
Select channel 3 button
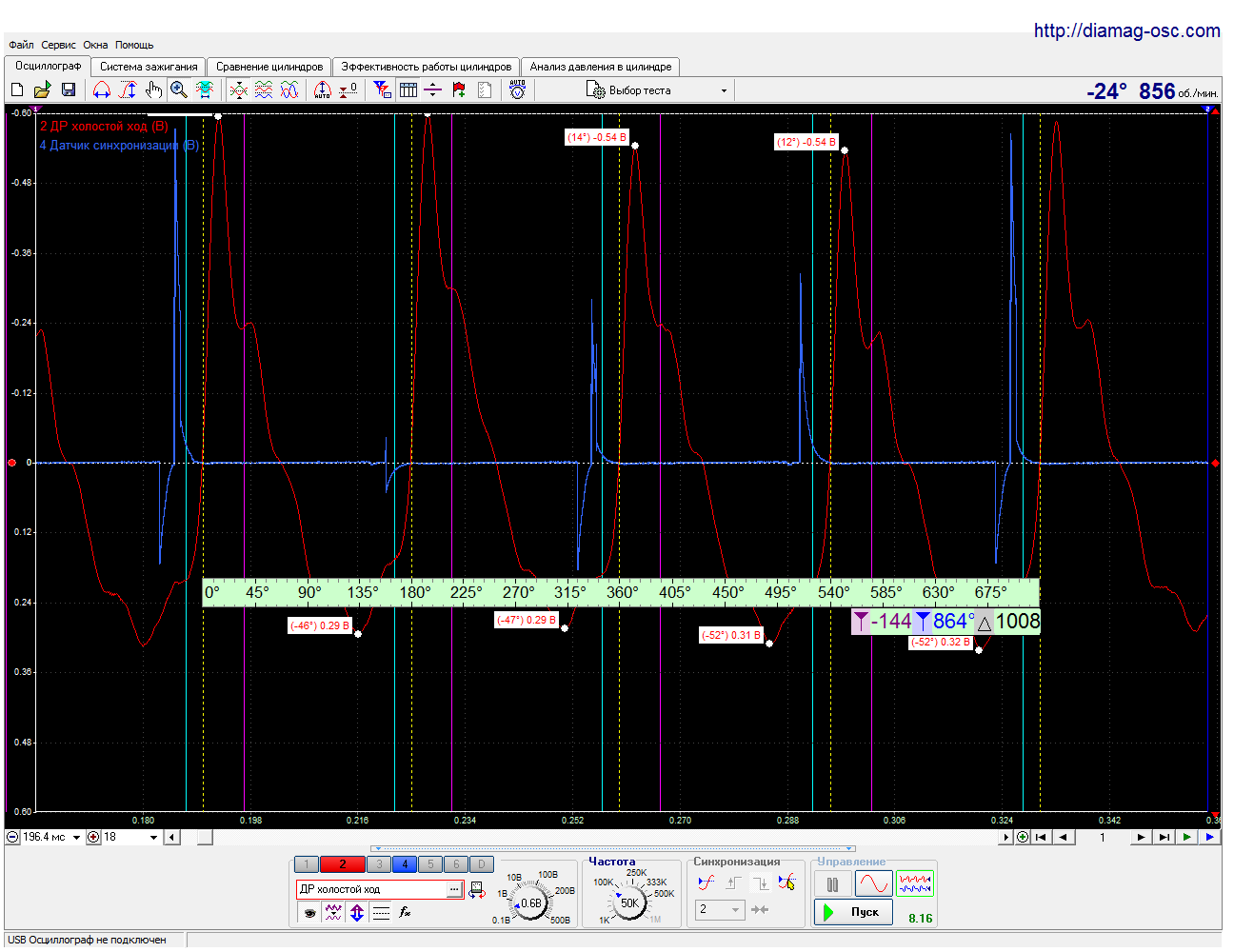379,864
